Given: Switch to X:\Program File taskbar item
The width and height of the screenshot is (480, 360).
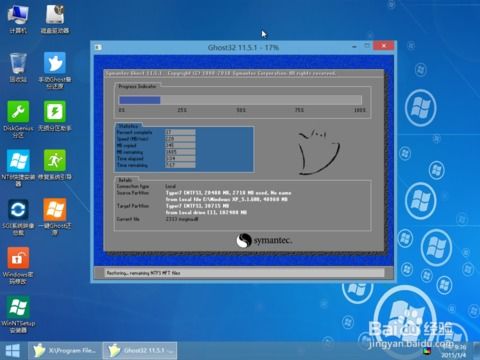Looking at the screenshot, I should [x=65, y=351].
